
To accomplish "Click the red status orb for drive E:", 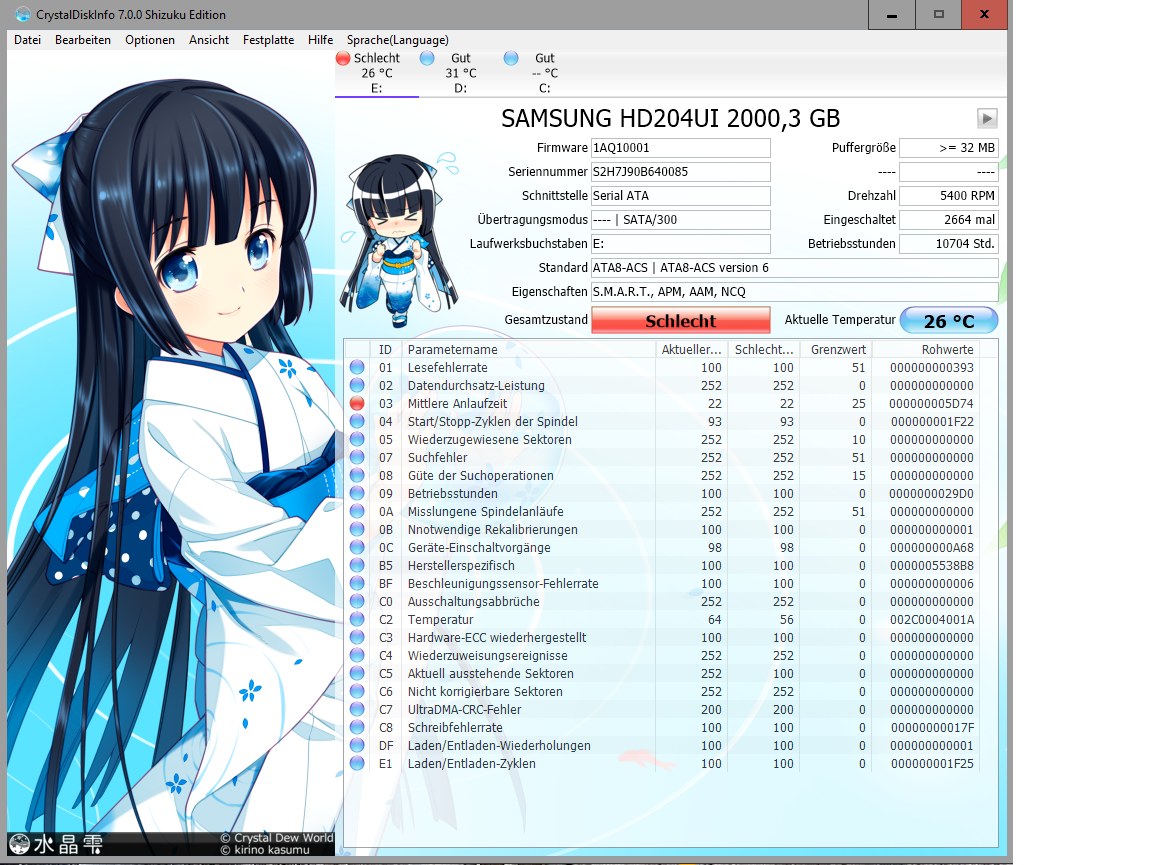I will pyautogui.click(x=343, y=58).
